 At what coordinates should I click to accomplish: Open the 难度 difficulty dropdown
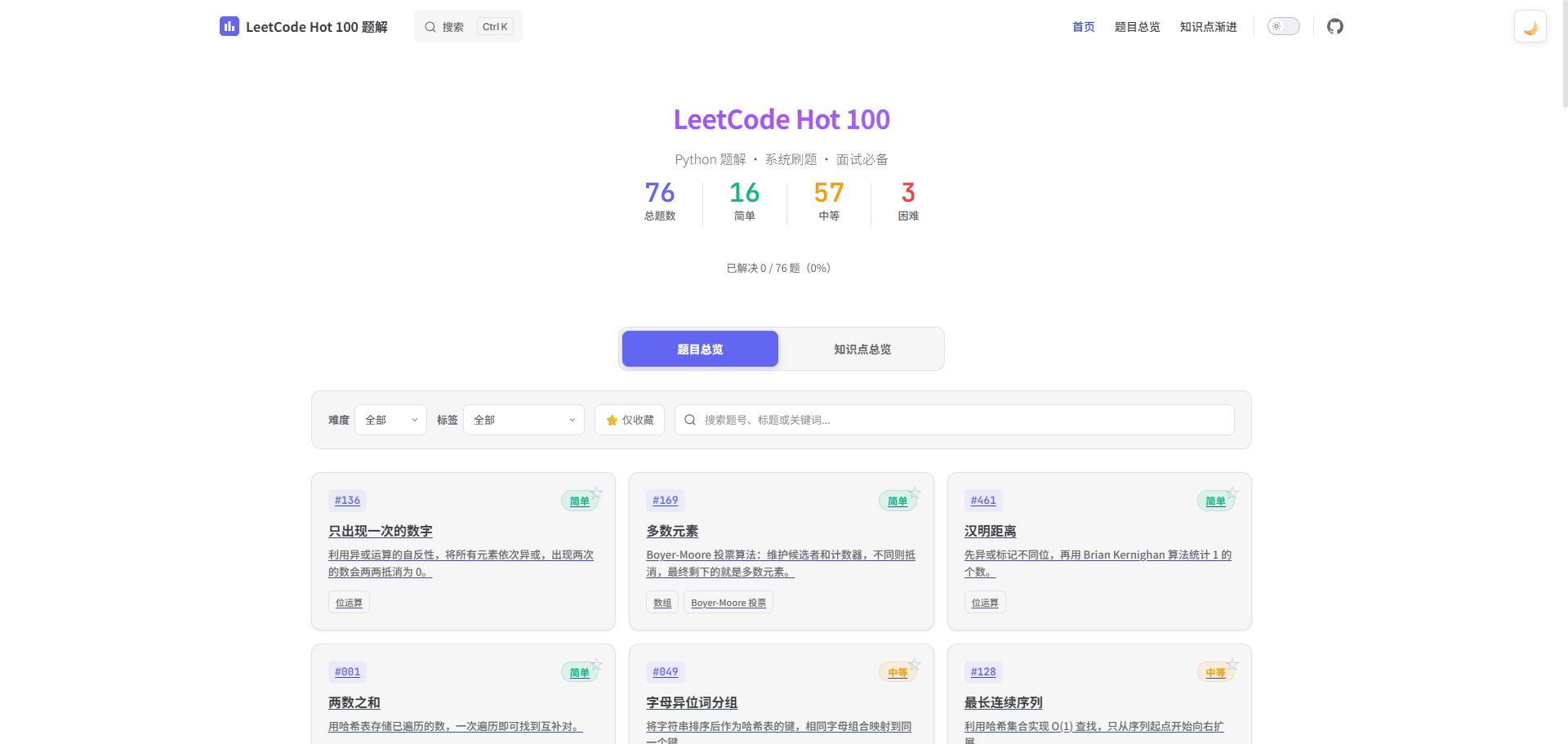[x=390, y=420]
